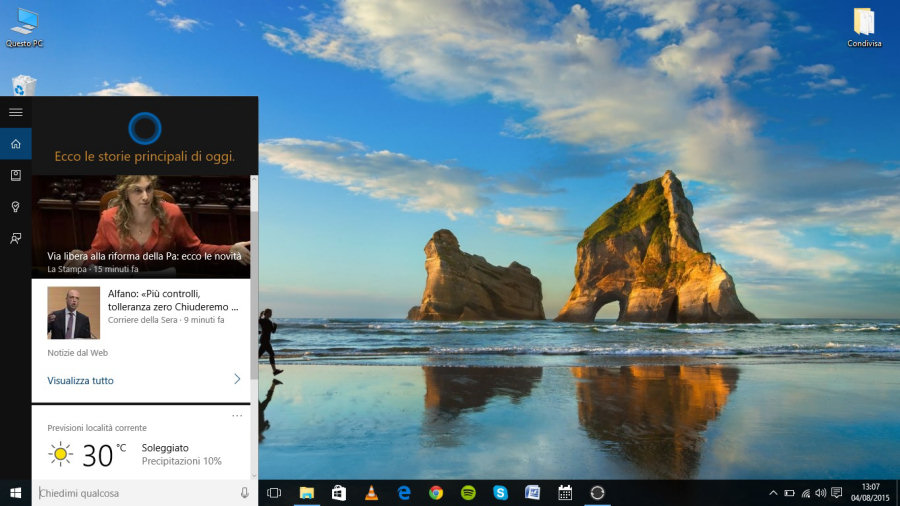Image resolution: width=900 pixels, height=506 pixels.
Task: Click Notizie dal Web label
Action: (77, 353)
